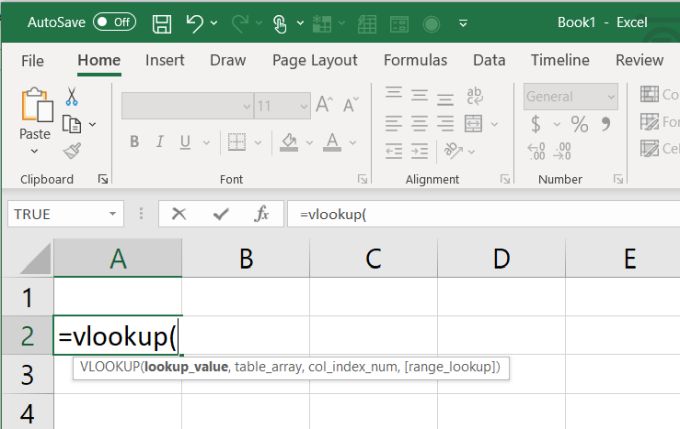
Task: Toggle Bold formatting
Action: pos(134,142)
